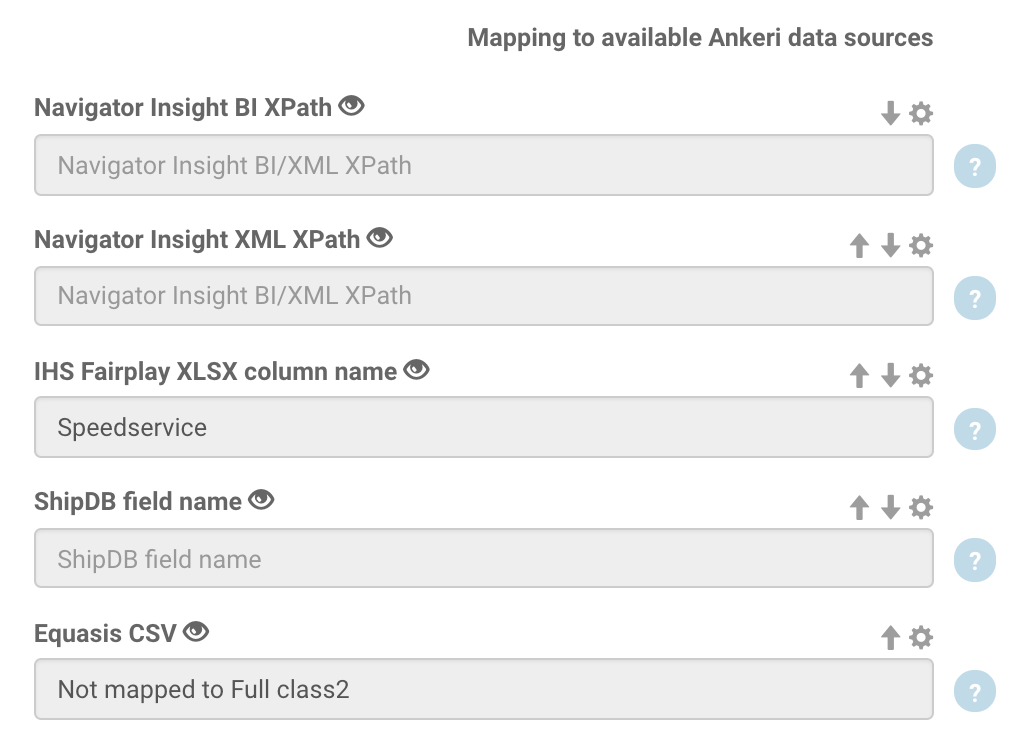
Task: Move ShipDB field name up
Action: (858, 507)
